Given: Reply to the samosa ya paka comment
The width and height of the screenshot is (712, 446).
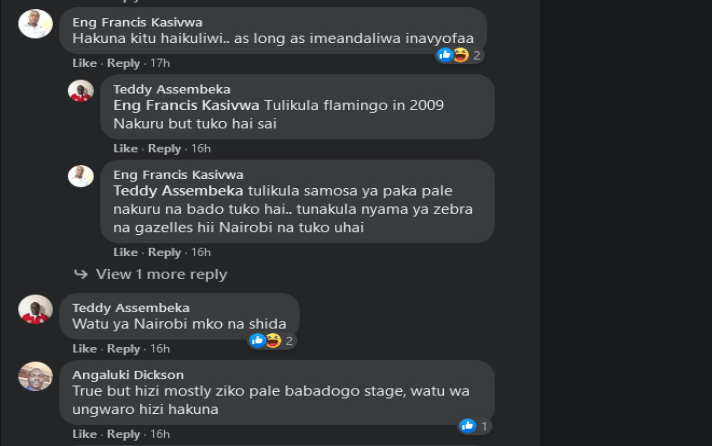Looking at the screenshot, I should tap(164, 252).
